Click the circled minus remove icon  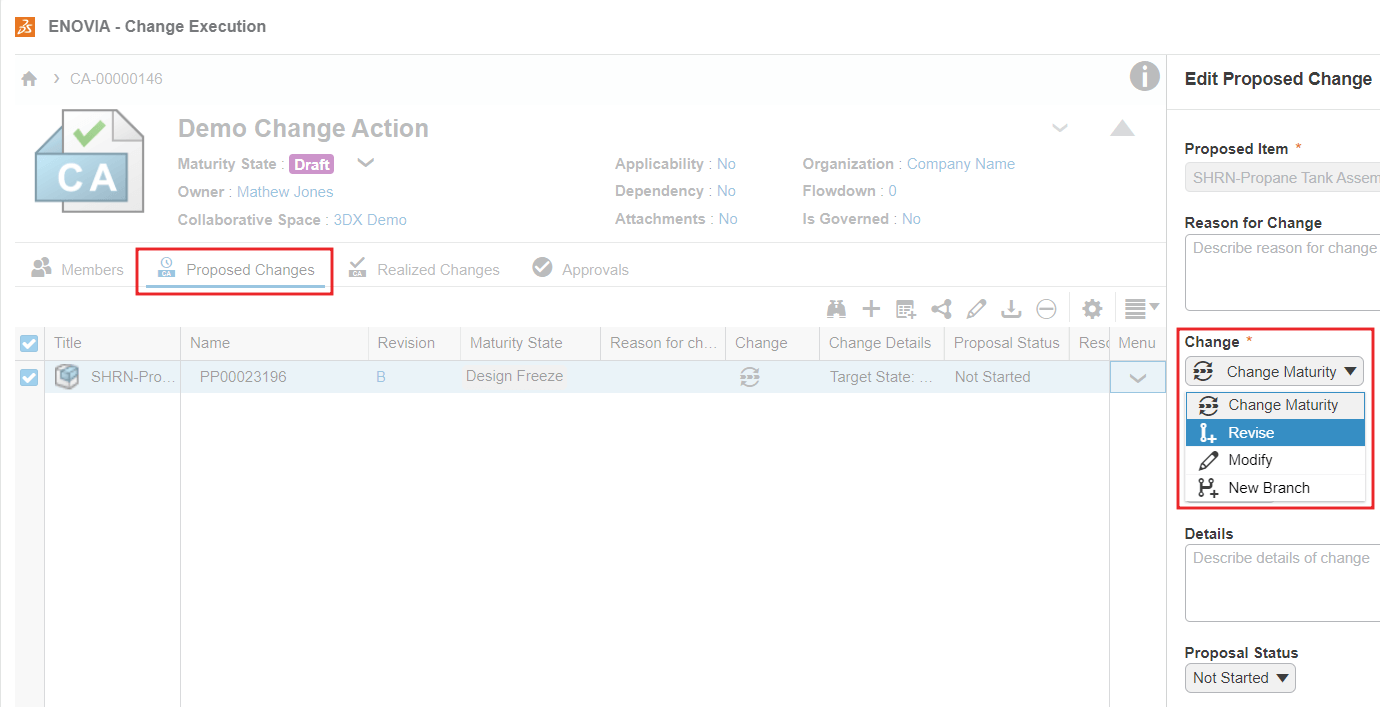point(1046,309)
